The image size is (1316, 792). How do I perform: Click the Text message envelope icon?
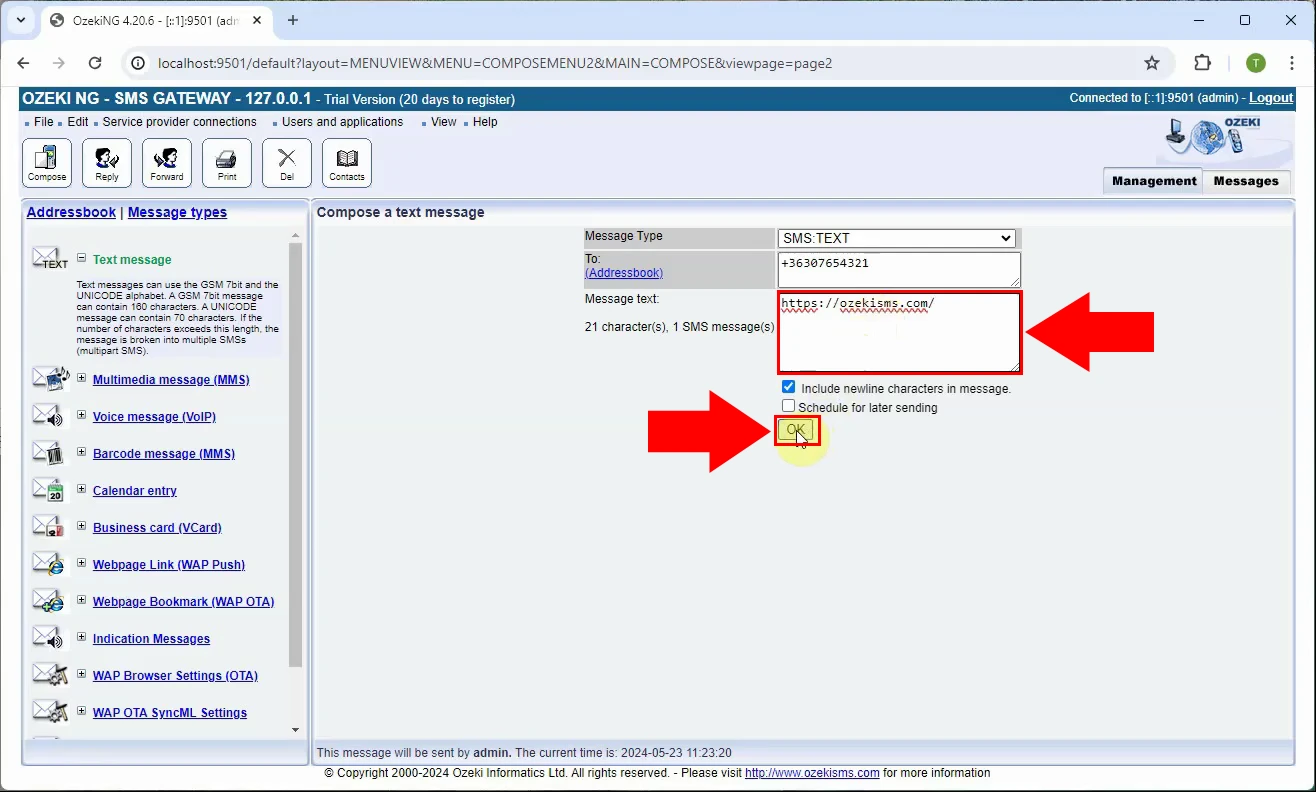pos(50,259)
